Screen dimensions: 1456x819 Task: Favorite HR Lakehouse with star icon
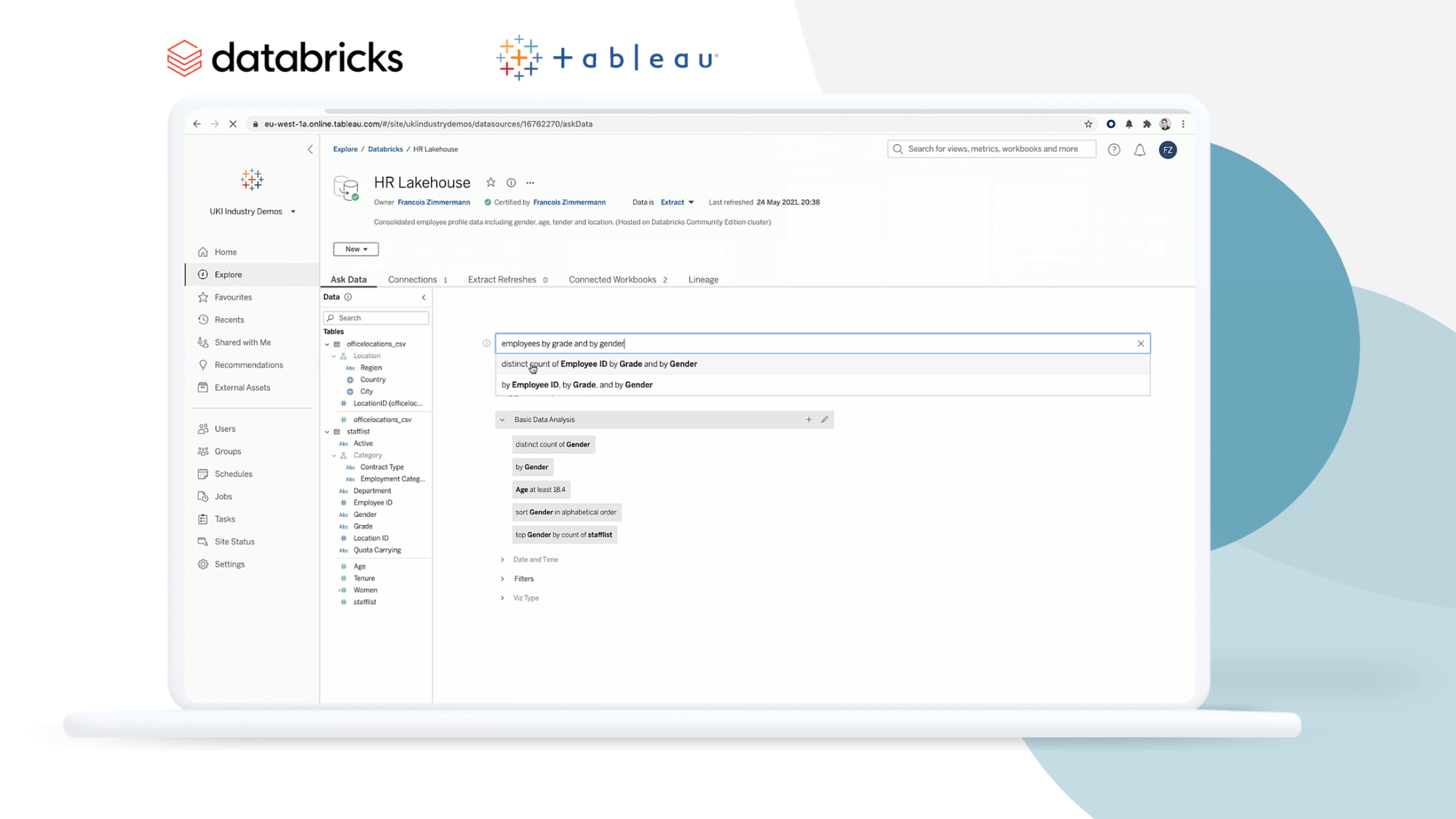click(x=491, y=183)
